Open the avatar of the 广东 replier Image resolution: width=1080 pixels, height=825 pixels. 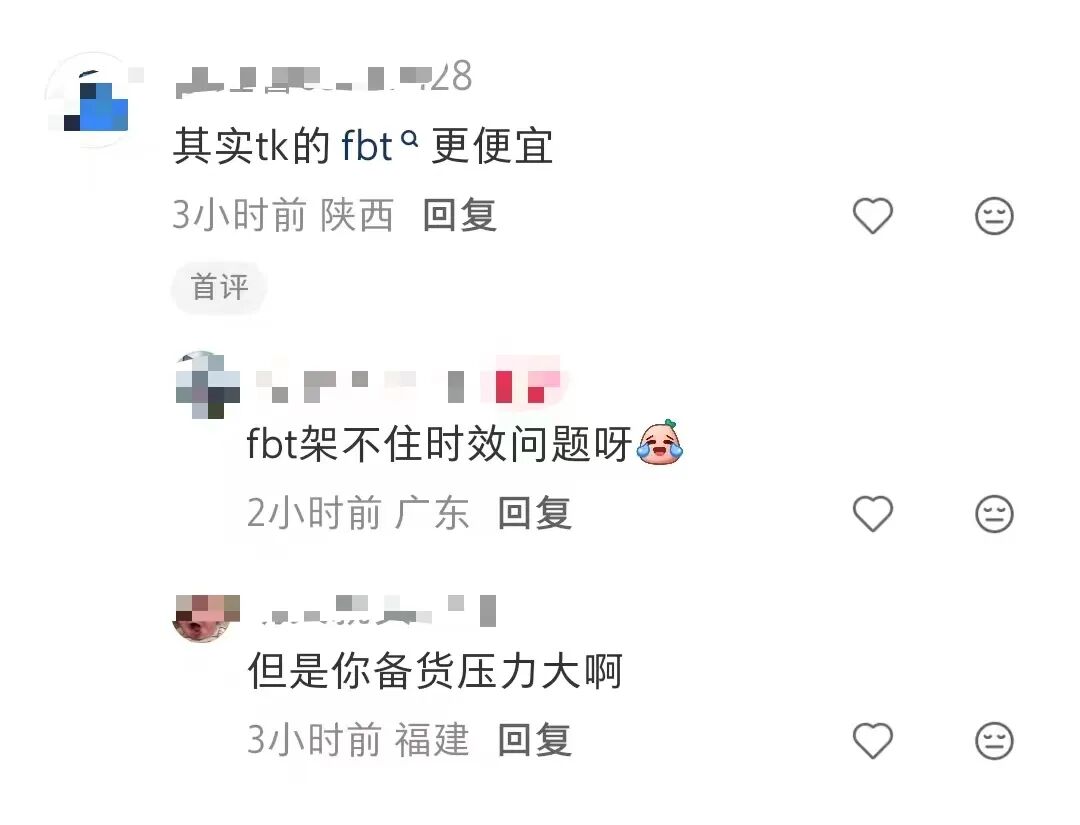(207, 385)
